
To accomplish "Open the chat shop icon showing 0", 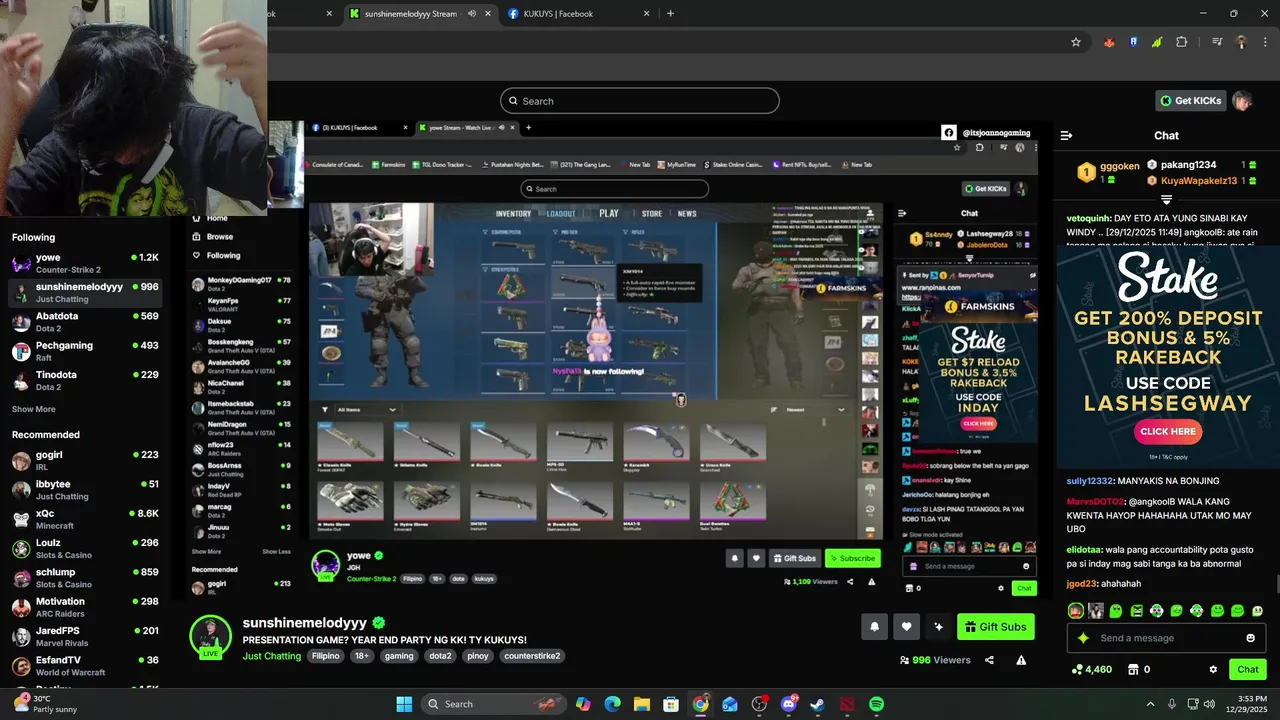I will (x=1139, y=670).
